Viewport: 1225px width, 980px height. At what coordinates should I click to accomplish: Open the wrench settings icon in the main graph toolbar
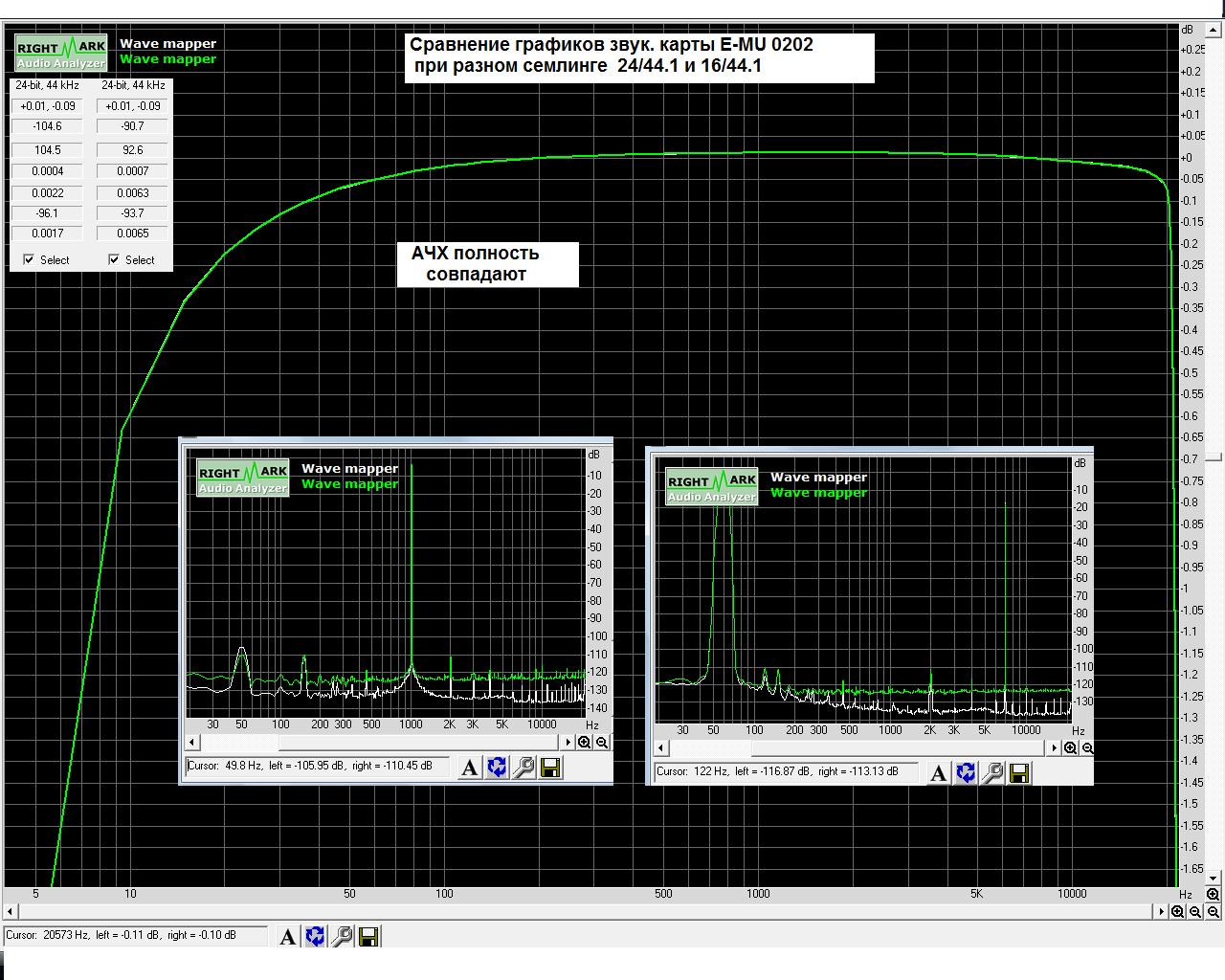[x=342, y=937]
